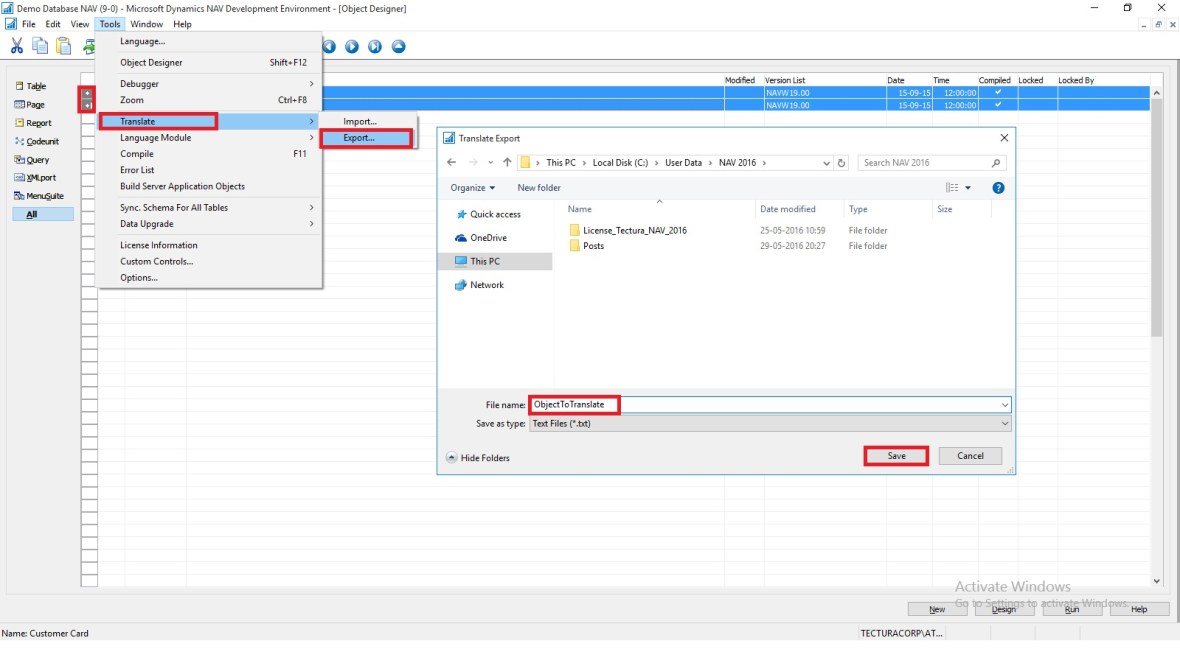Viewport: 1180px width, 663px height.
Task: Collapse folder pane with Hide Folders
Action: (x=478, y=458)
